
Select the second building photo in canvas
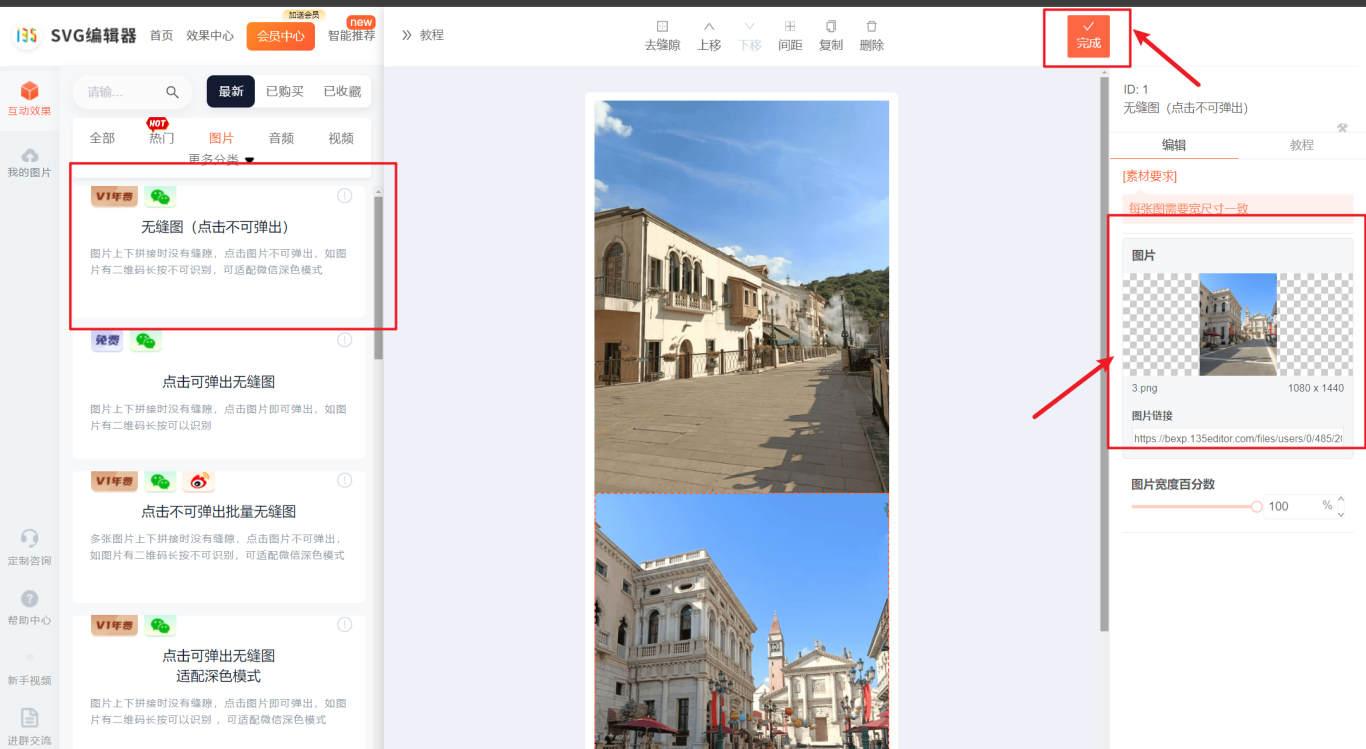click(742, 621)
